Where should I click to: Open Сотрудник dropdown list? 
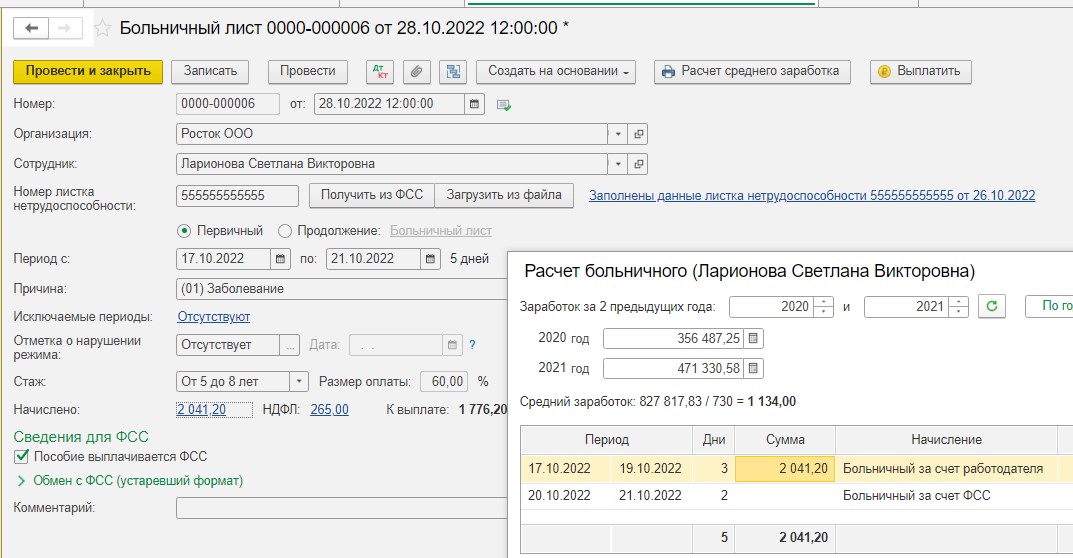[x=617, y=164]
